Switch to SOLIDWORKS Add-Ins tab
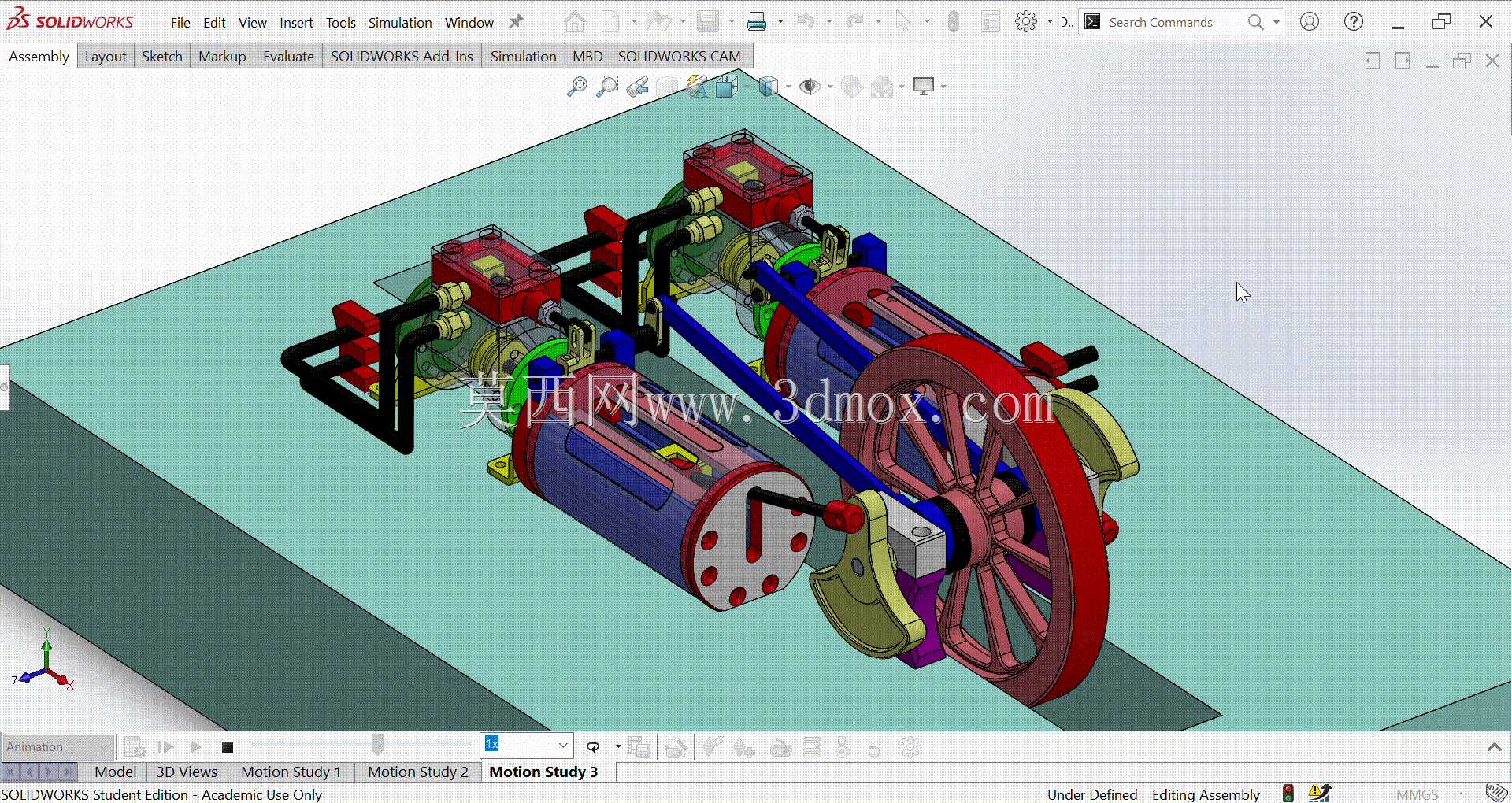 tap(402, 57)
